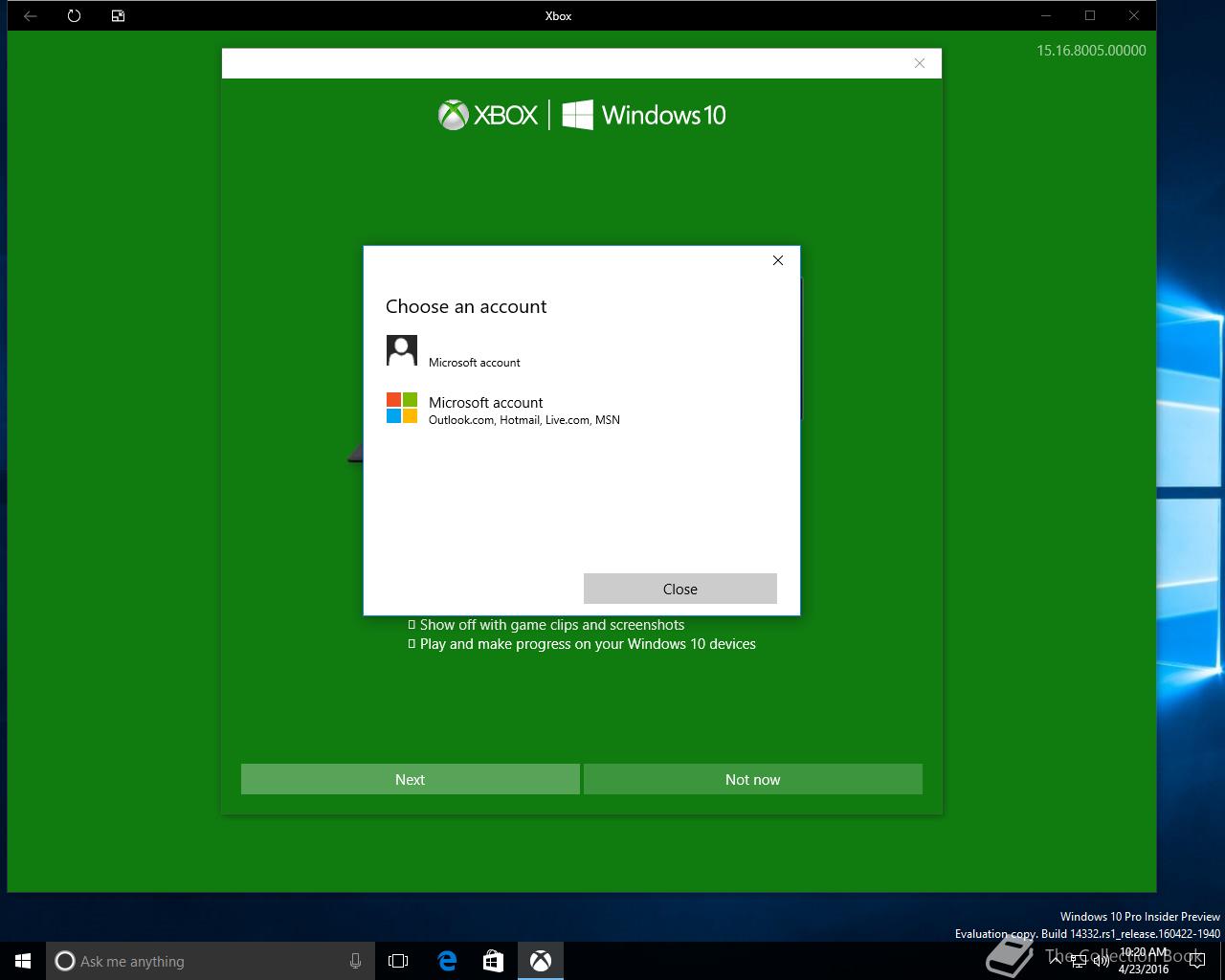Click the Cortana Ask me anything box
Image resolution: width=1225 pixels, height=980 pixels.
tap(211, 961)
